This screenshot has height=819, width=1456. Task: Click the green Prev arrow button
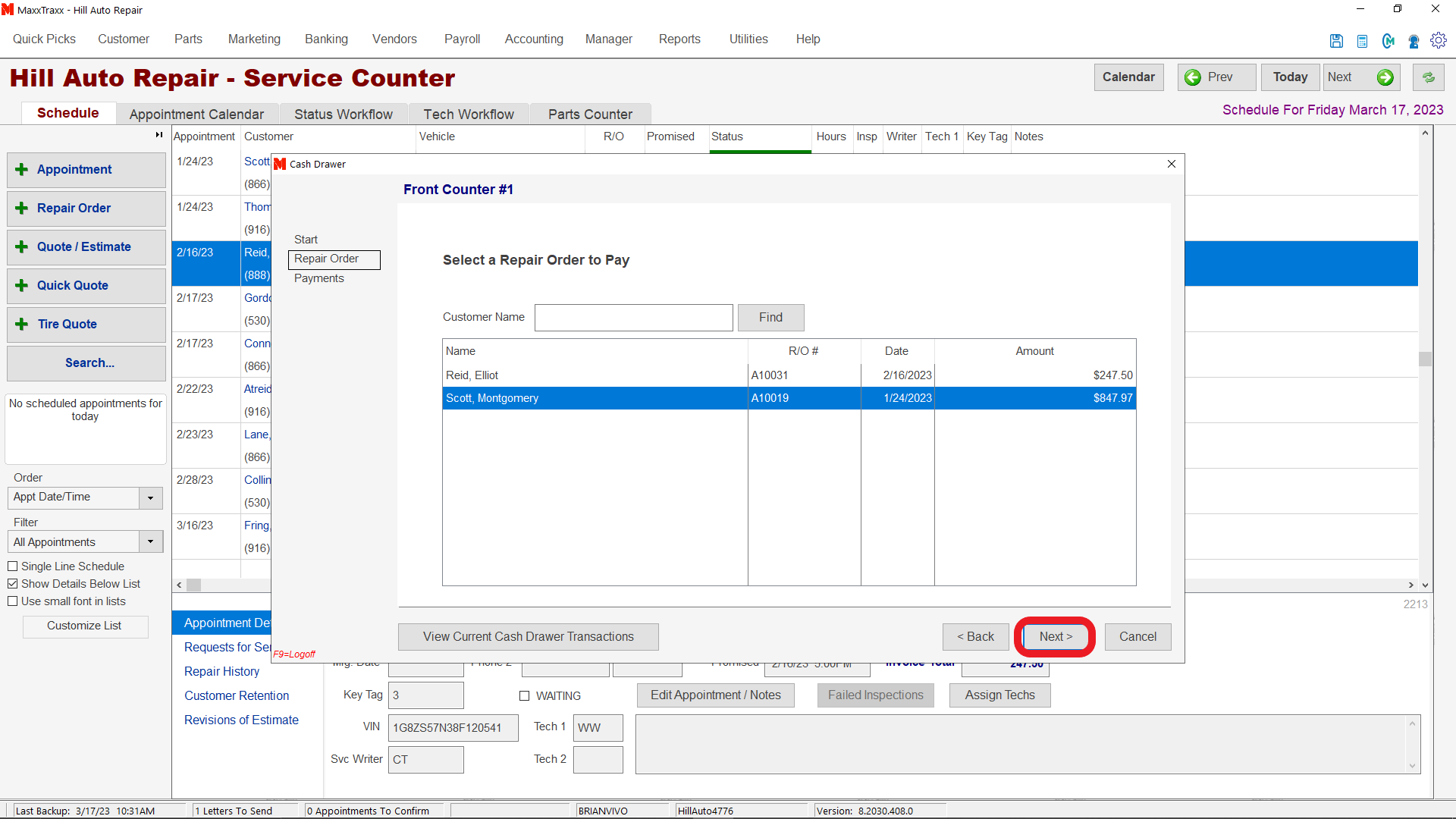[1216, 77]
